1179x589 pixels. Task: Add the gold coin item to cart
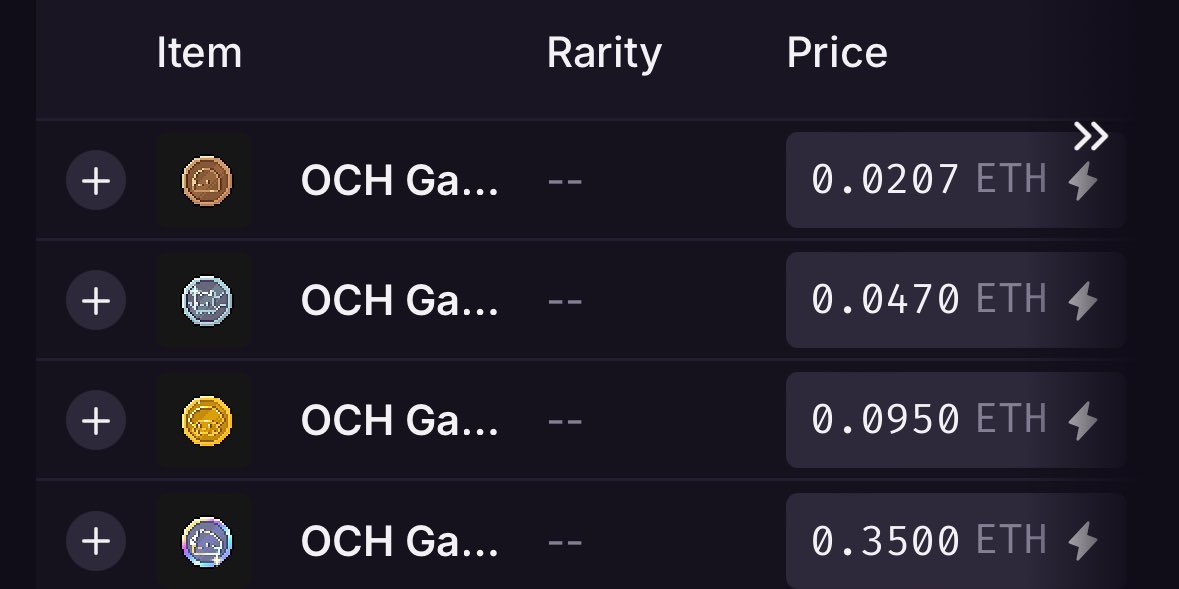click(x=95, y=420)
